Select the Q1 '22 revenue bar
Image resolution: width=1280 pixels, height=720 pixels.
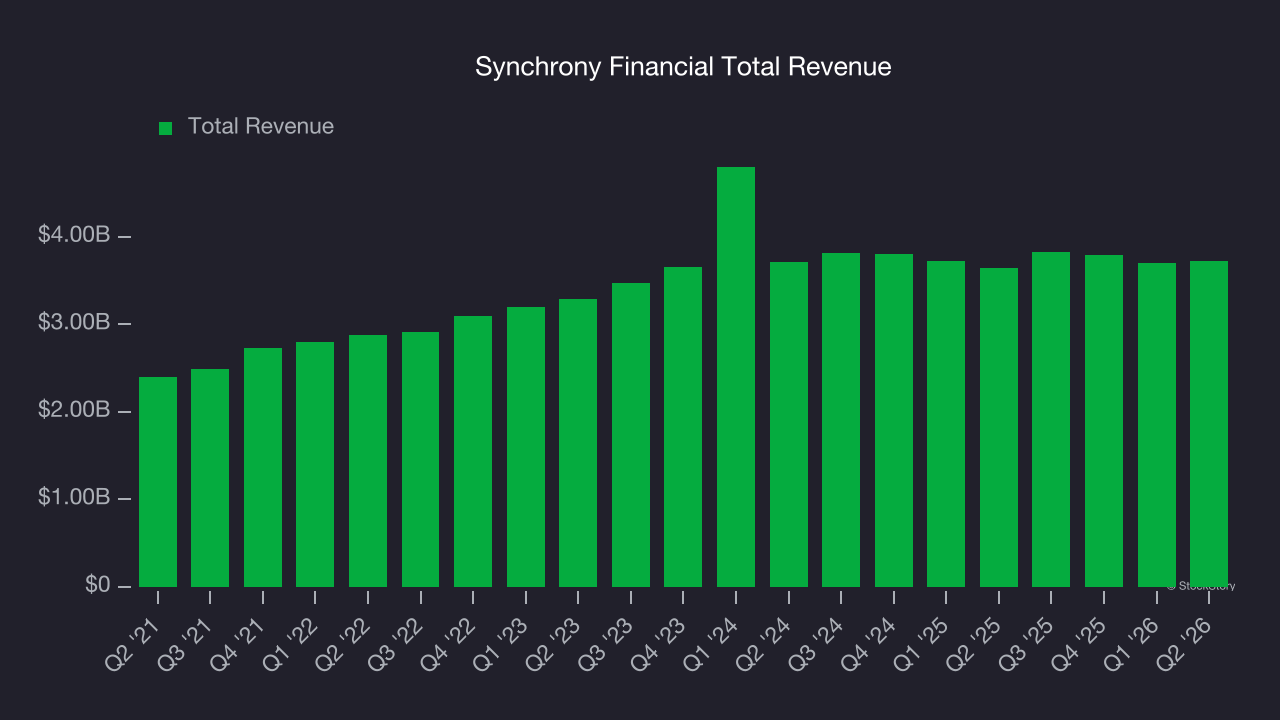(x=315, y=464)
